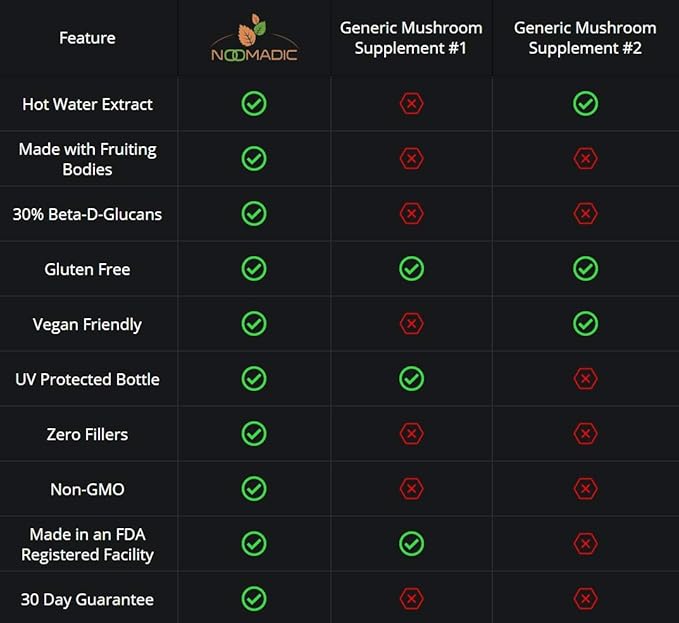This screenshot has height=623, width=679.
Task: Click Supplement #2 red X for Zero Fillers
Action: click(x=585, y=434)
